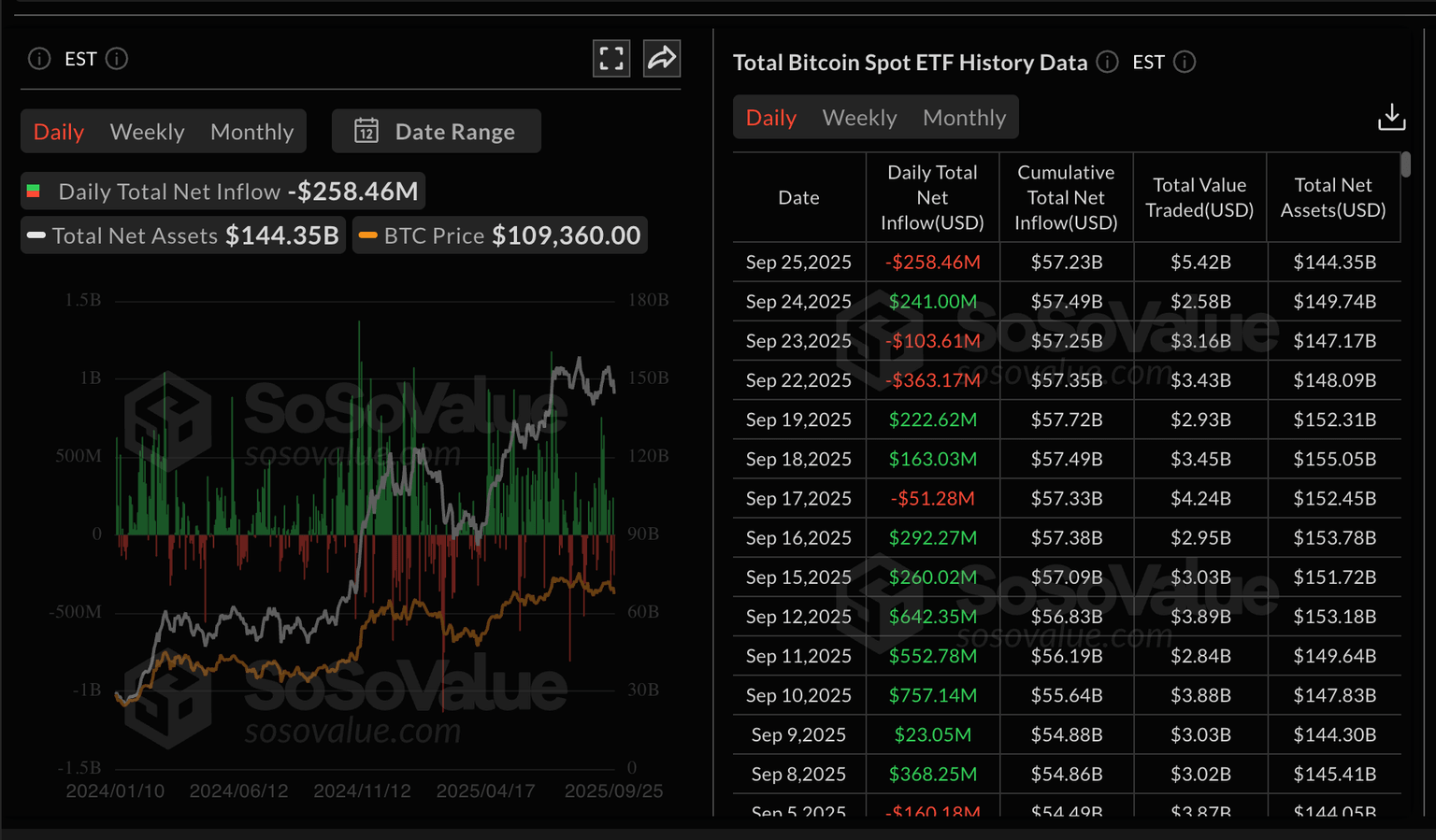Switch chart to Monthly view

pos(251,132)
